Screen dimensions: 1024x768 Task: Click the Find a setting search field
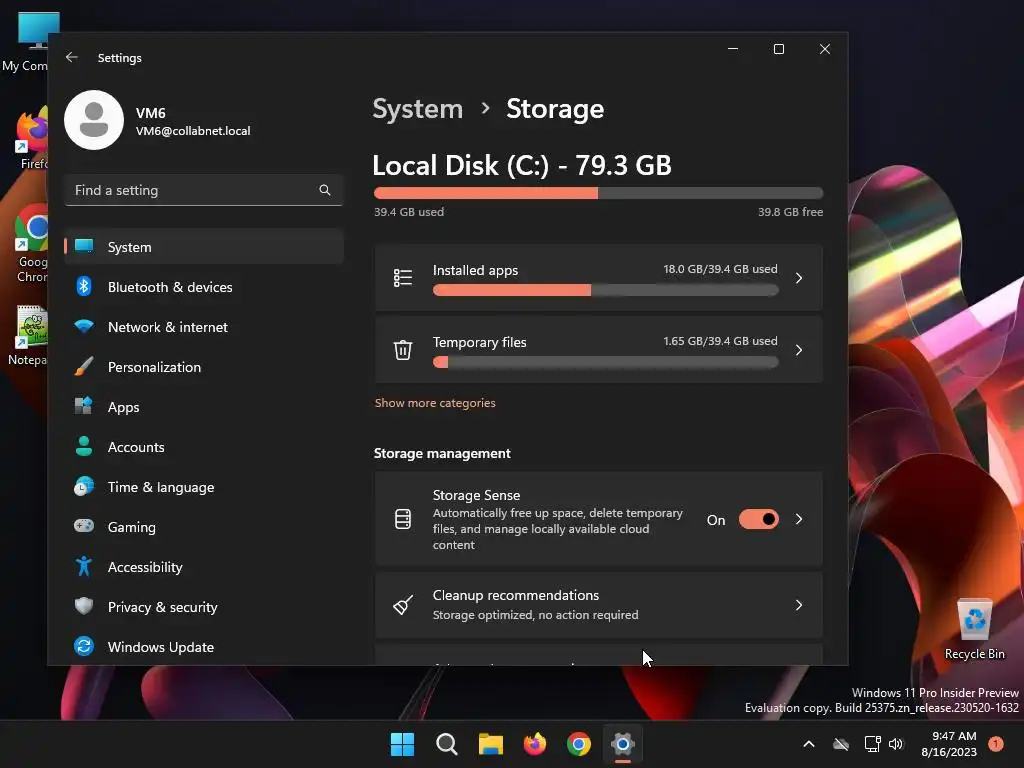204,190
